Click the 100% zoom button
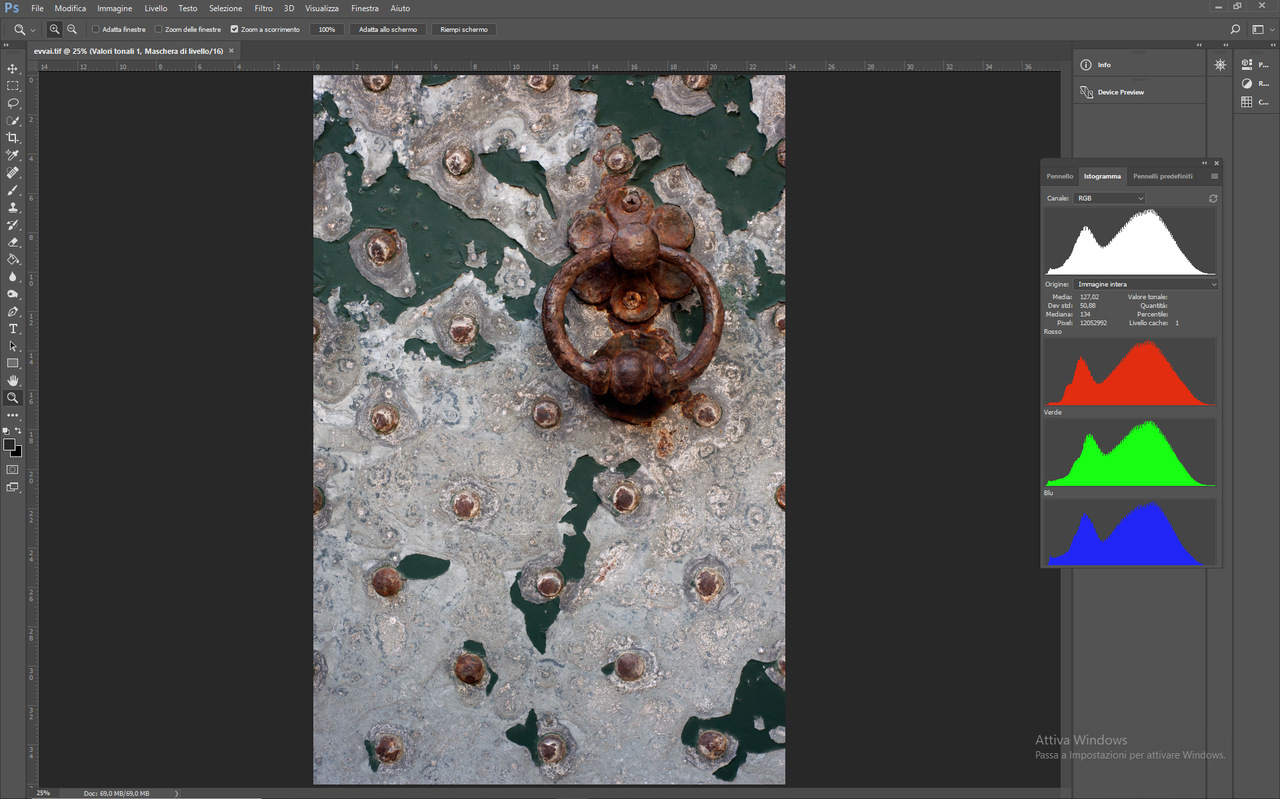This screenshot has width=1280, height=799. coord(327,30)
